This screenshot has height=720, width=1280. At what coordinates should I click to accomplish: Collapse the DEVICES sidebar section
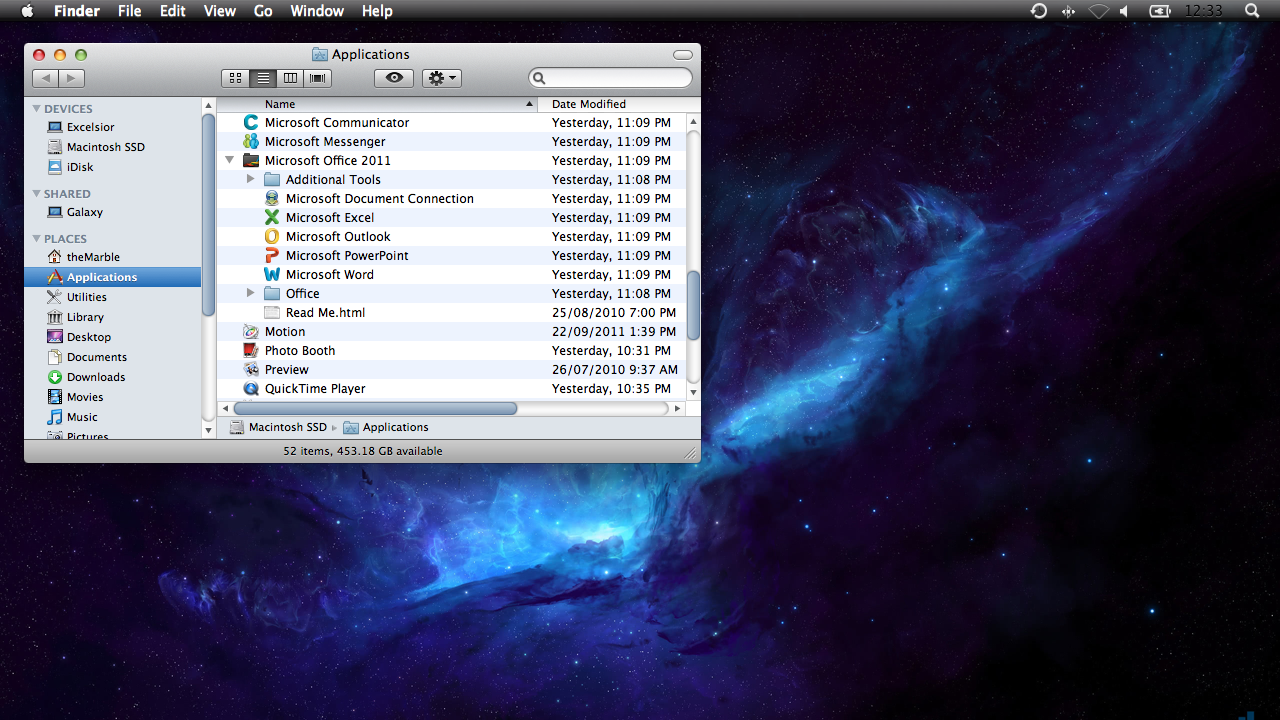(x=37, y=109)
